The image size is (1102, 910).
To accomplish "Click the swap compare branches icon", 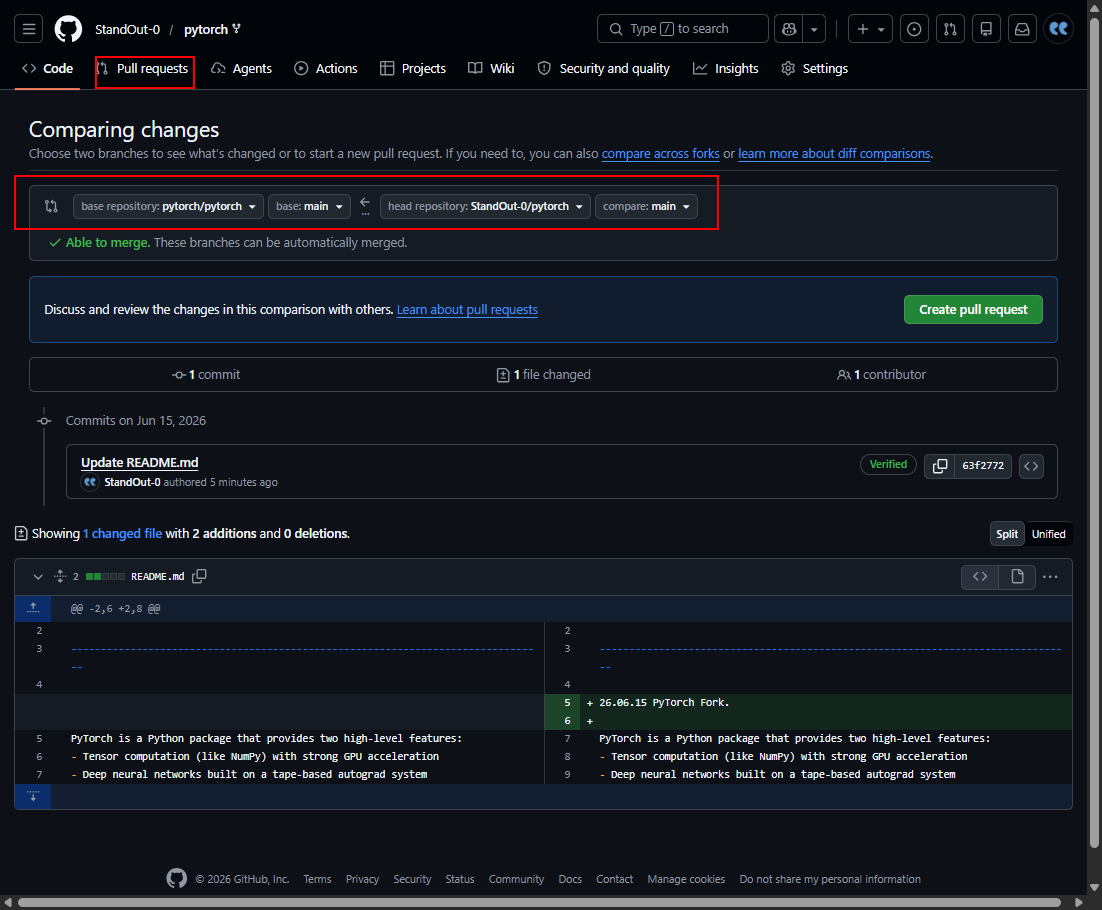I will point(51,206).
